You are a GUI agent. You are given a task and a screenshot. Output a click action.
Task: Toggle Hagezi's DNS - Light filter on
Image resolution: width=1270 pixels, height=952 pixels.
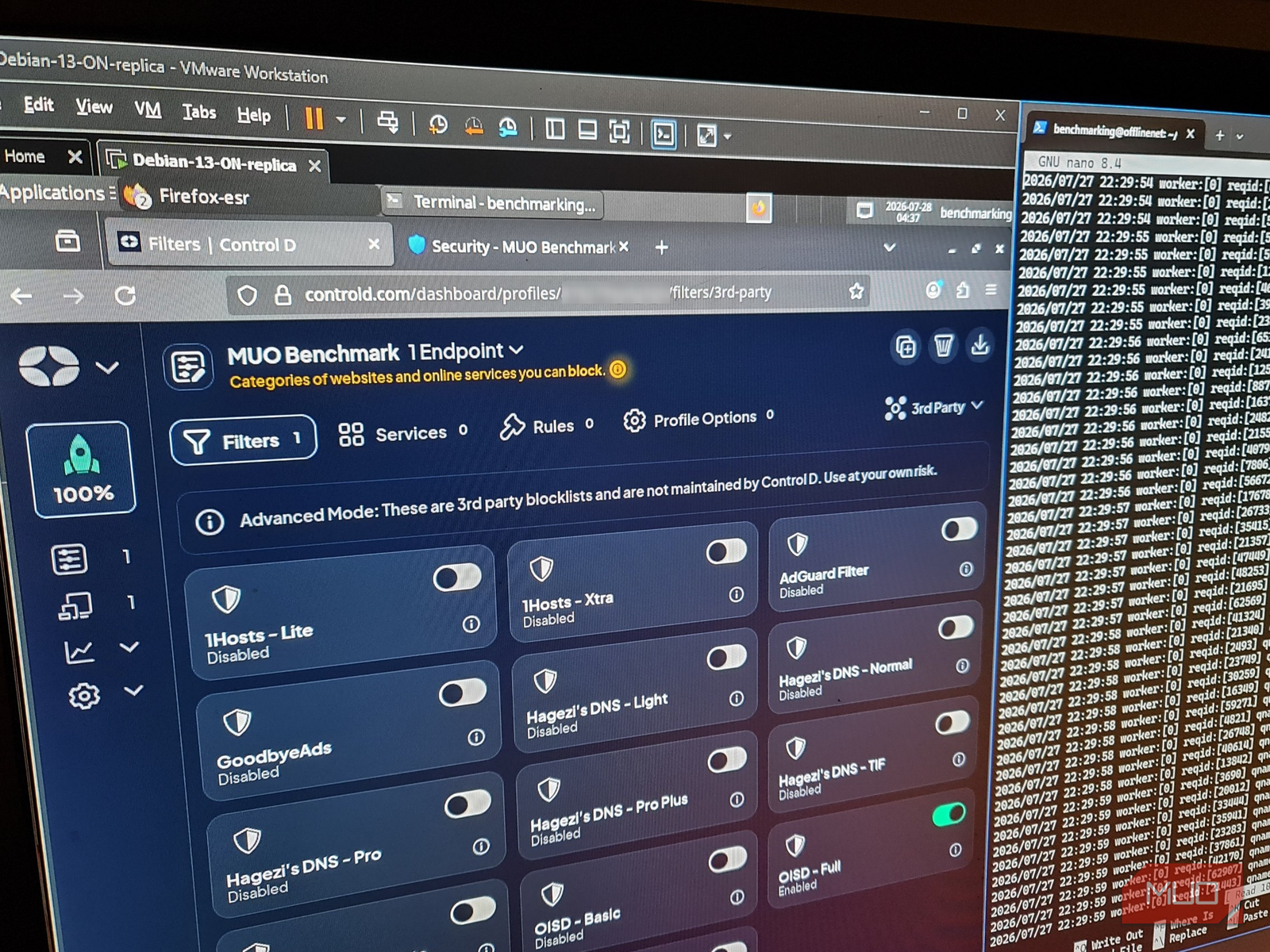click(727, 657)
